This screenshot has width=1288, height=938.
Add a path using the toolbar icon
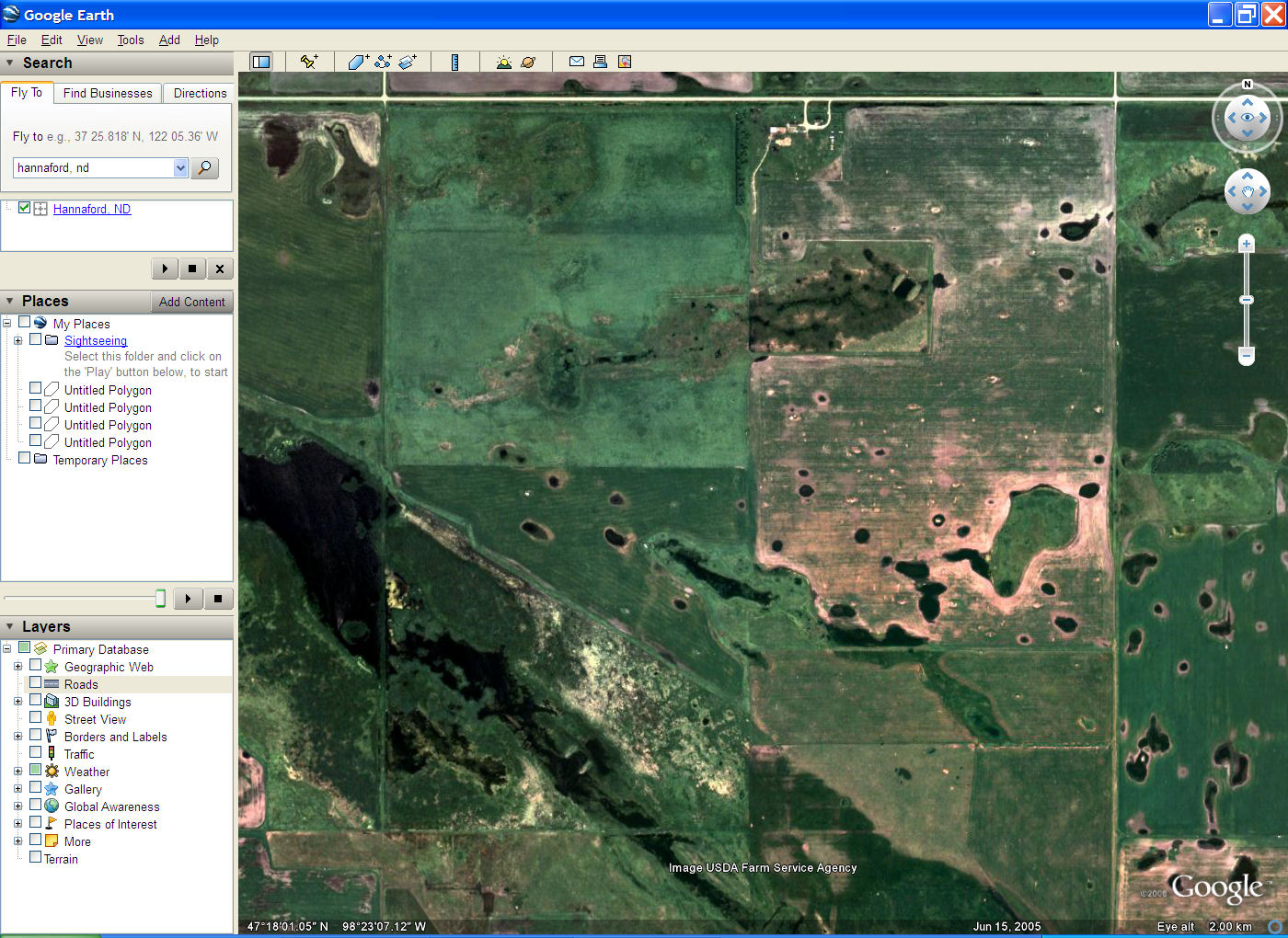(384, 62)
